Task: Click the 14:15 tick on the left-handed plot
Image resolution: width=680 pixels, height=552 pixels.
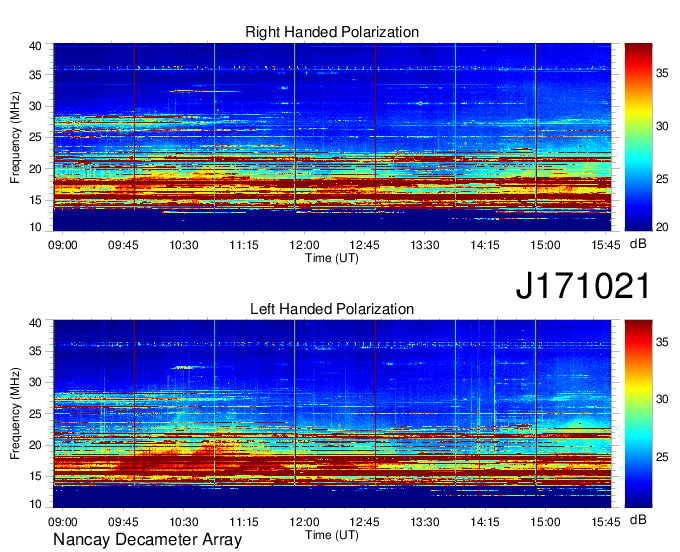Action: (x=485, y=522)
